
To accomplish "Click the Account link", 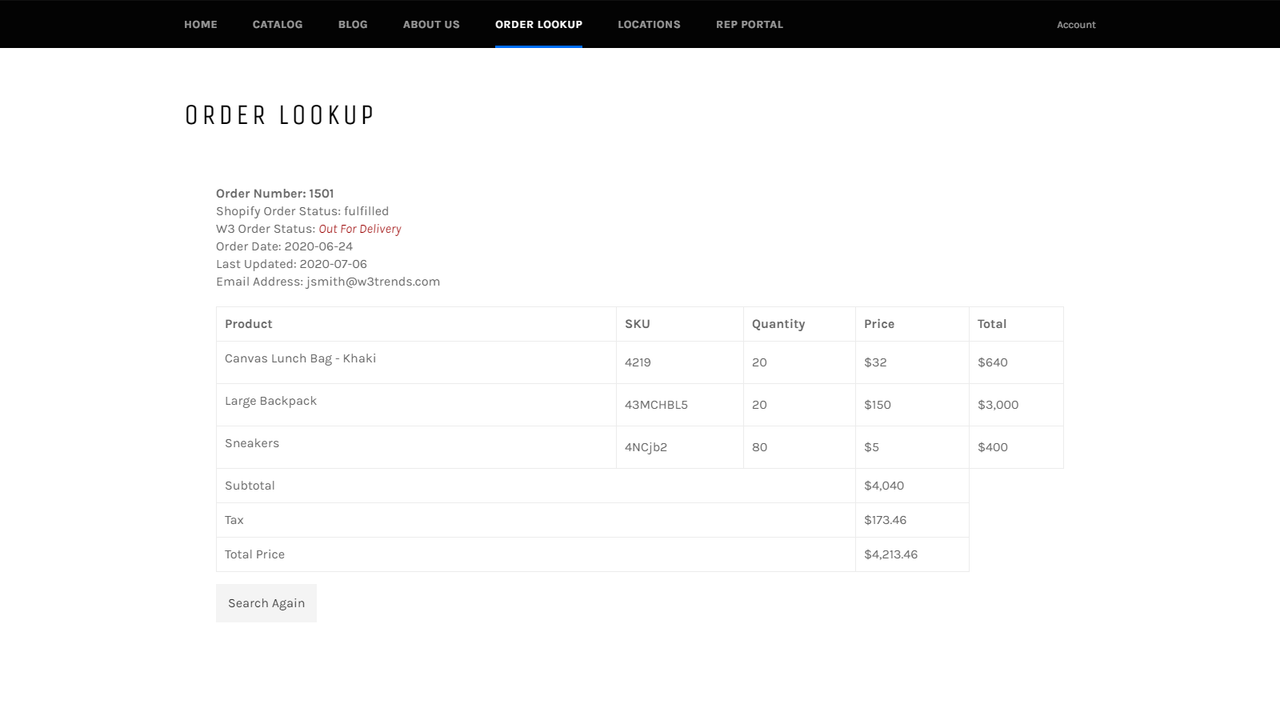I will (x=1076, y=25).
